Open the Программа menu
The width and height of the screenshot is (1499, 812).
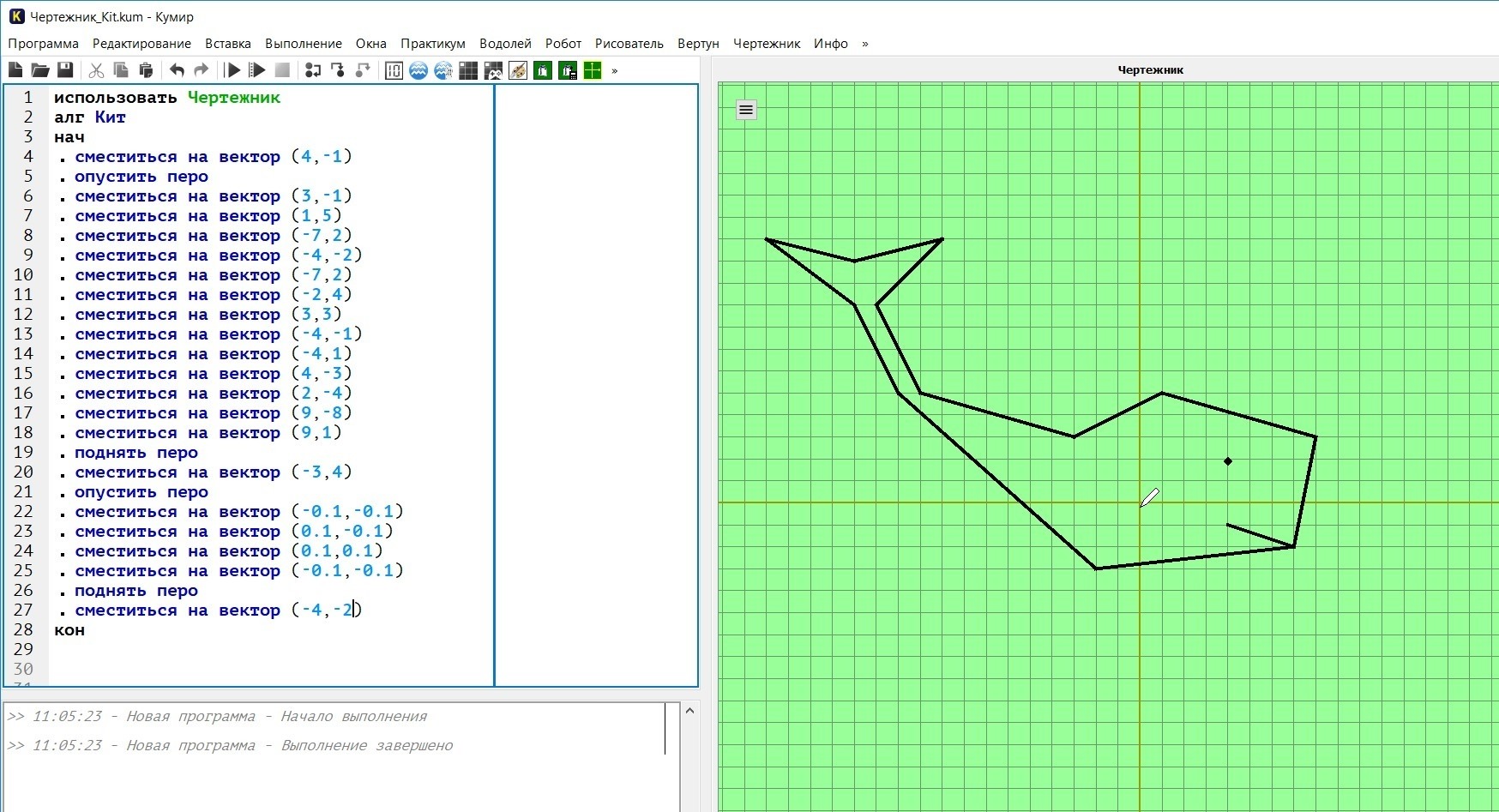click(x=43, y=44)
